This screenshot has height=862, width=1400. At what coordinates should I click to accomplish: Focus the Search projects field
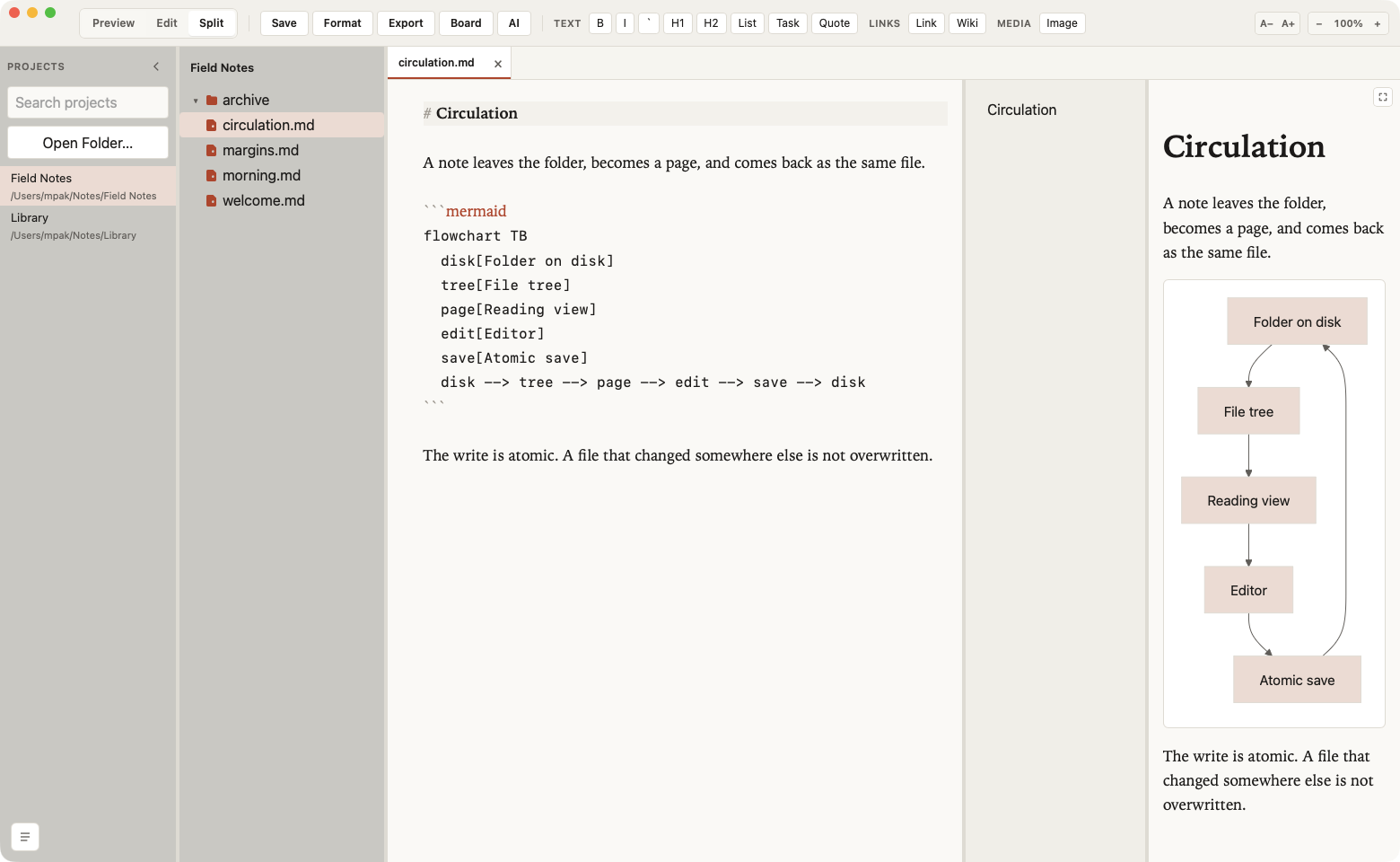[88, 102]
